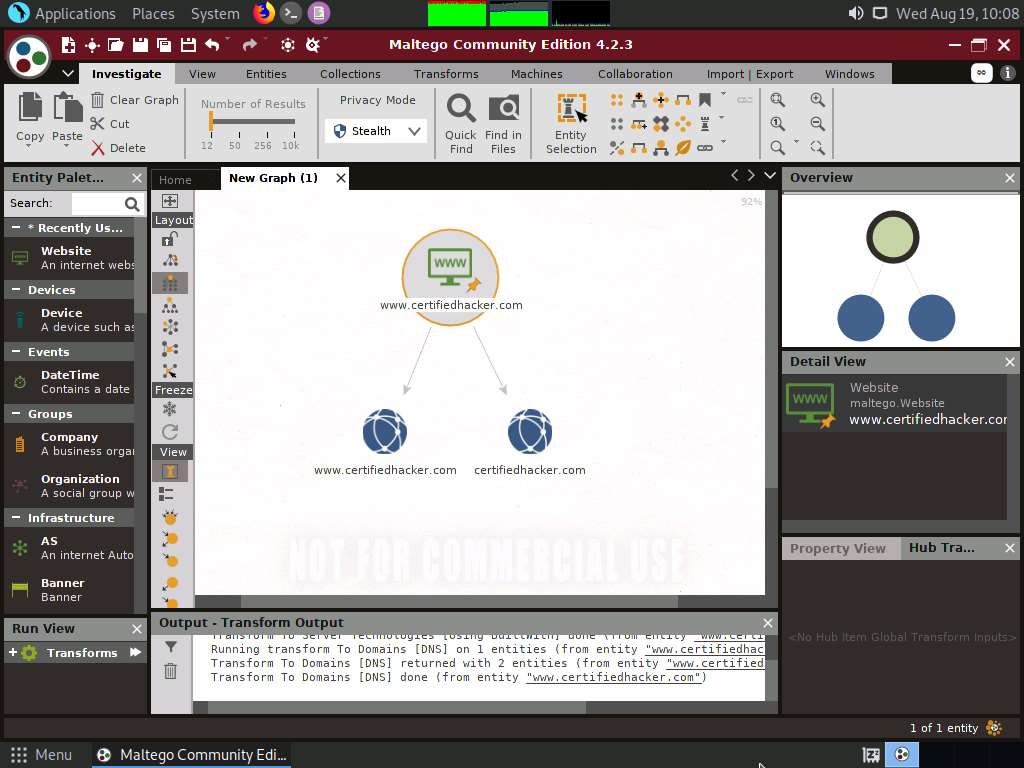Toggle the infinity button at top right

click(x=982, y=72)
